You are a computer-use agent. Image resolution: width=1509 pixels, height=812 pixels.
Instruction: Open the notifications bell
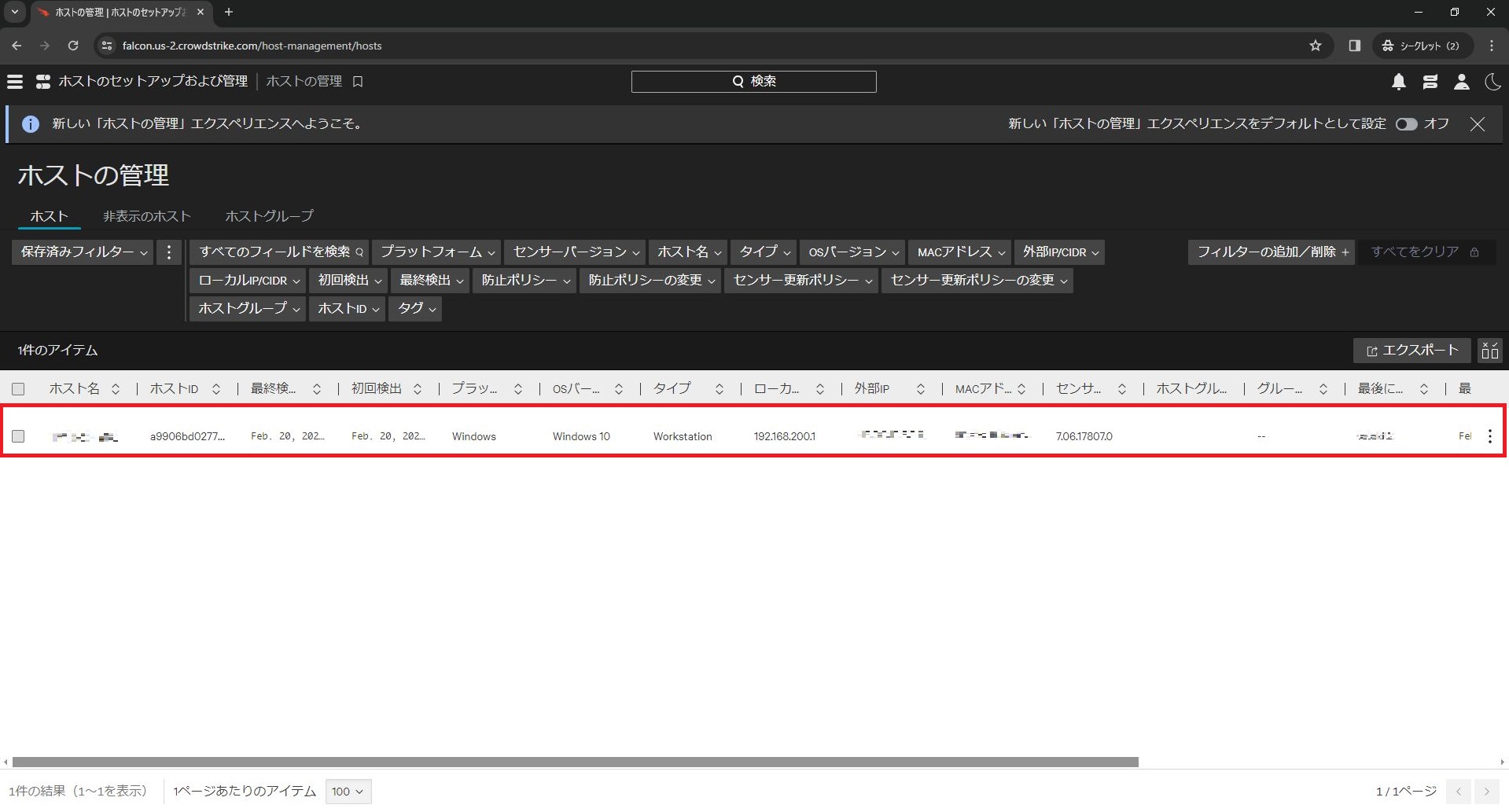1398,82
